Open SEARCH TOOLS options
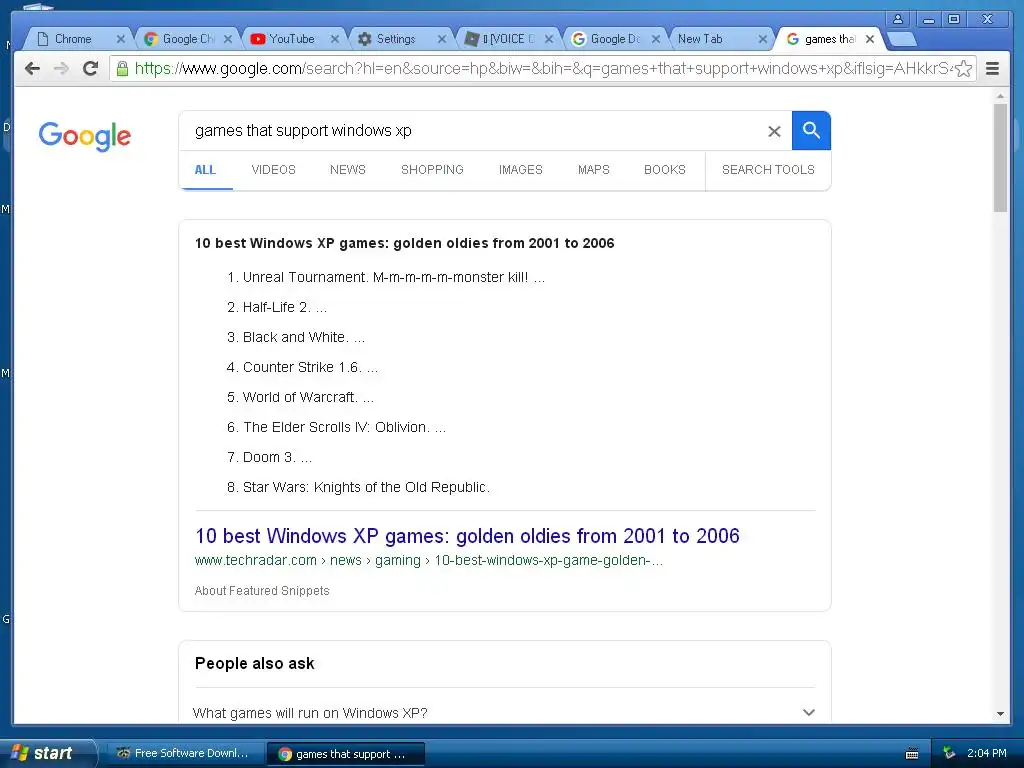This screenshot has height=768, width=1024. [768, 170]
